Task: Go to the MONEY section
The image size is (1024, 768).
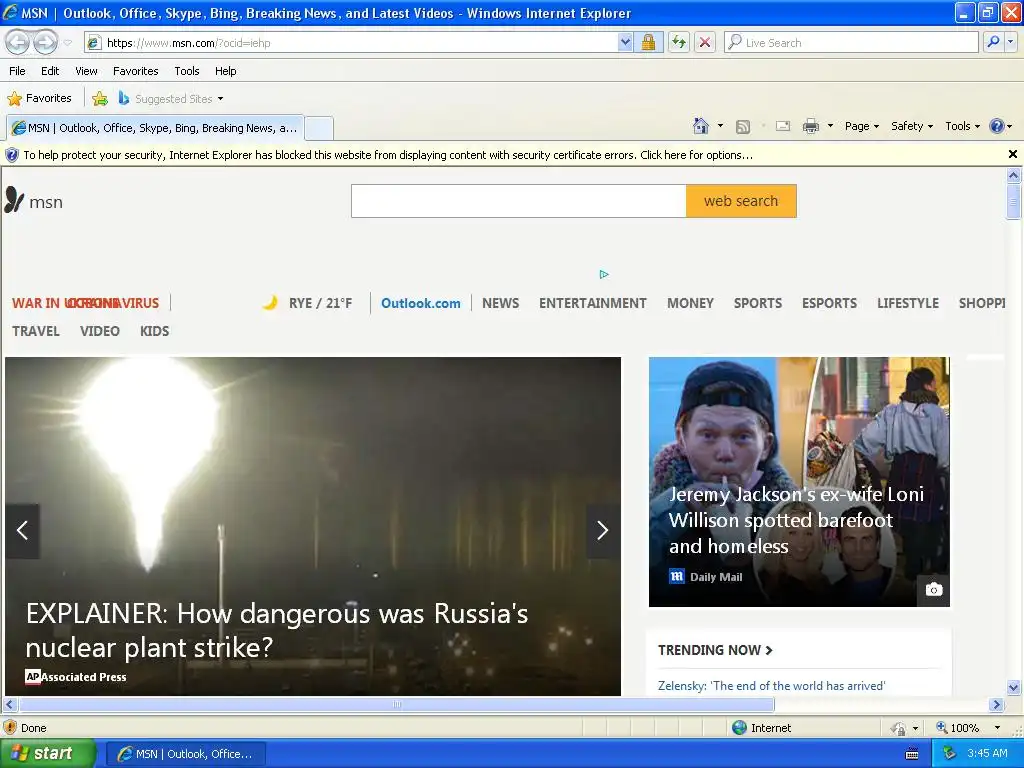Action: (690, 303)
